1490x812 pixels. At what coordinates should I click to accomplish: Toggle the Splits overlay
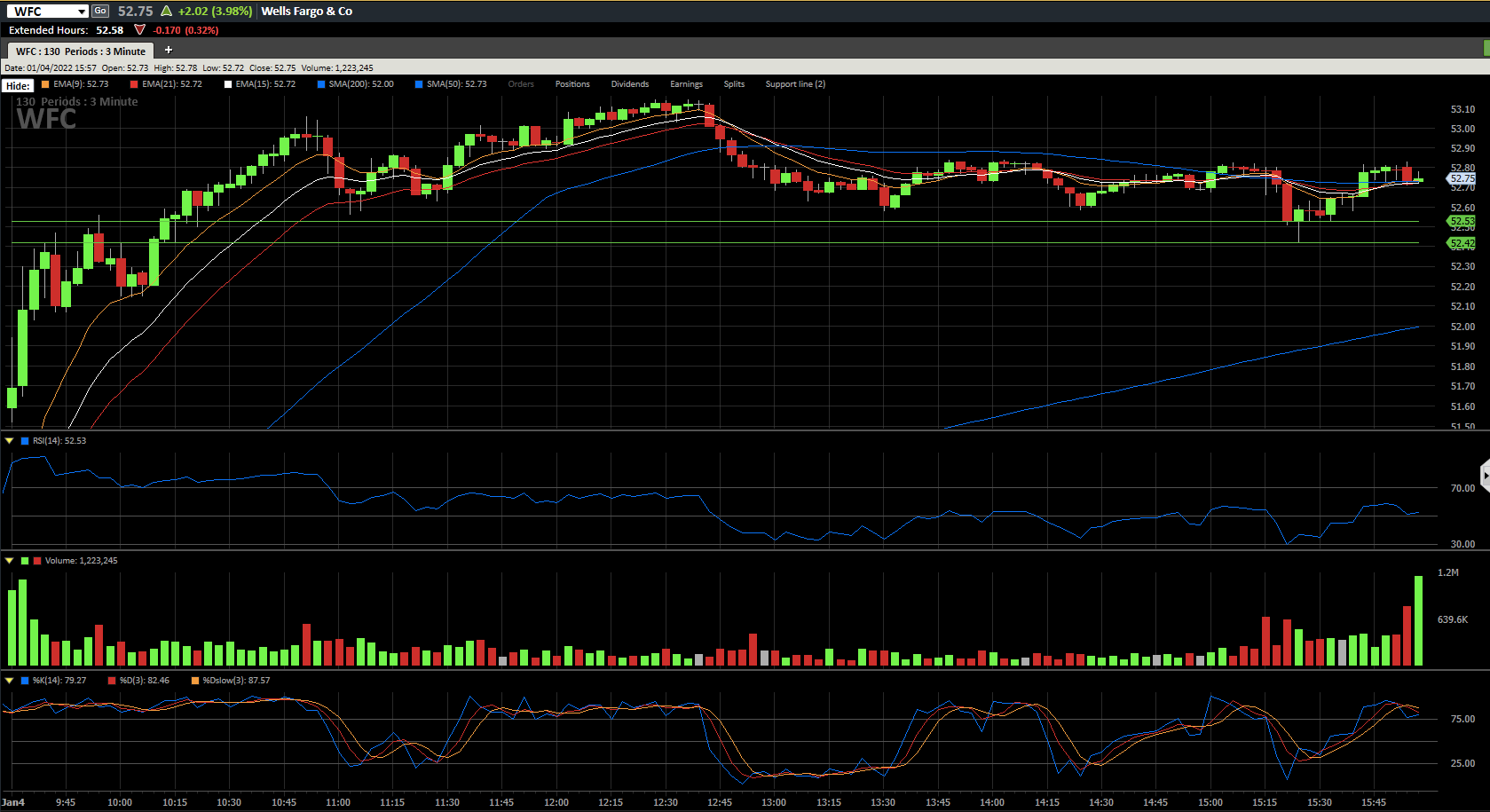click(734, 84)
